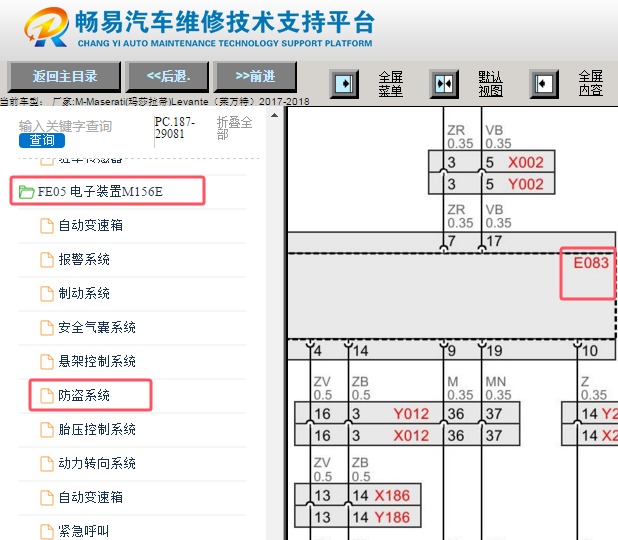
Task: Click 返回主目录 button
Action: (64, 76)
